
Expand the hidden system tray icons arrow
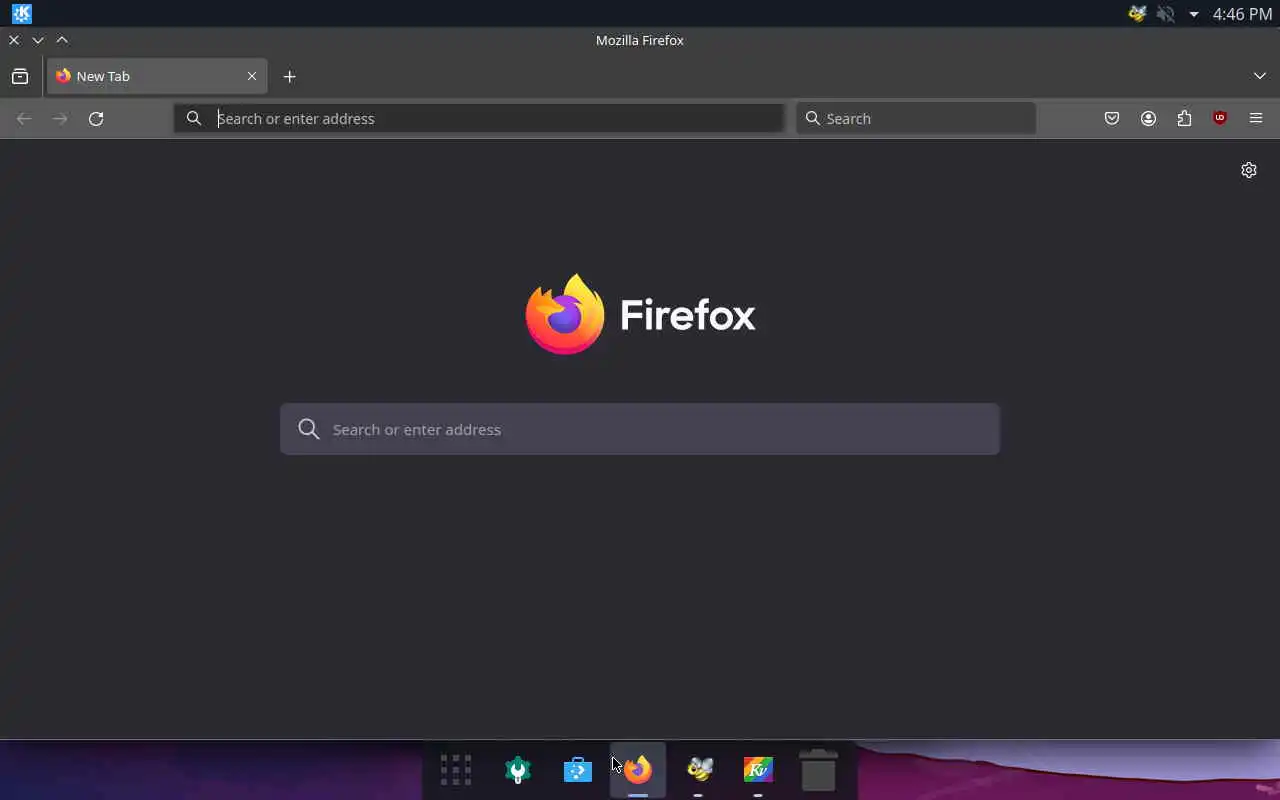click(1193, 15)
